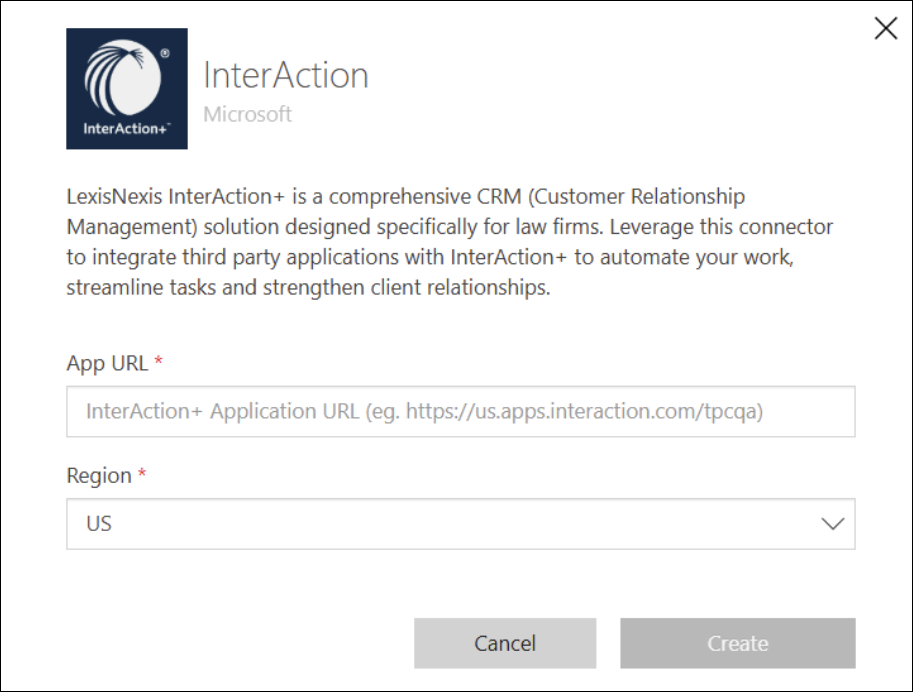Open the Region dropdown showing US
The height and width of the screenshot is (692, 913).
461,524
